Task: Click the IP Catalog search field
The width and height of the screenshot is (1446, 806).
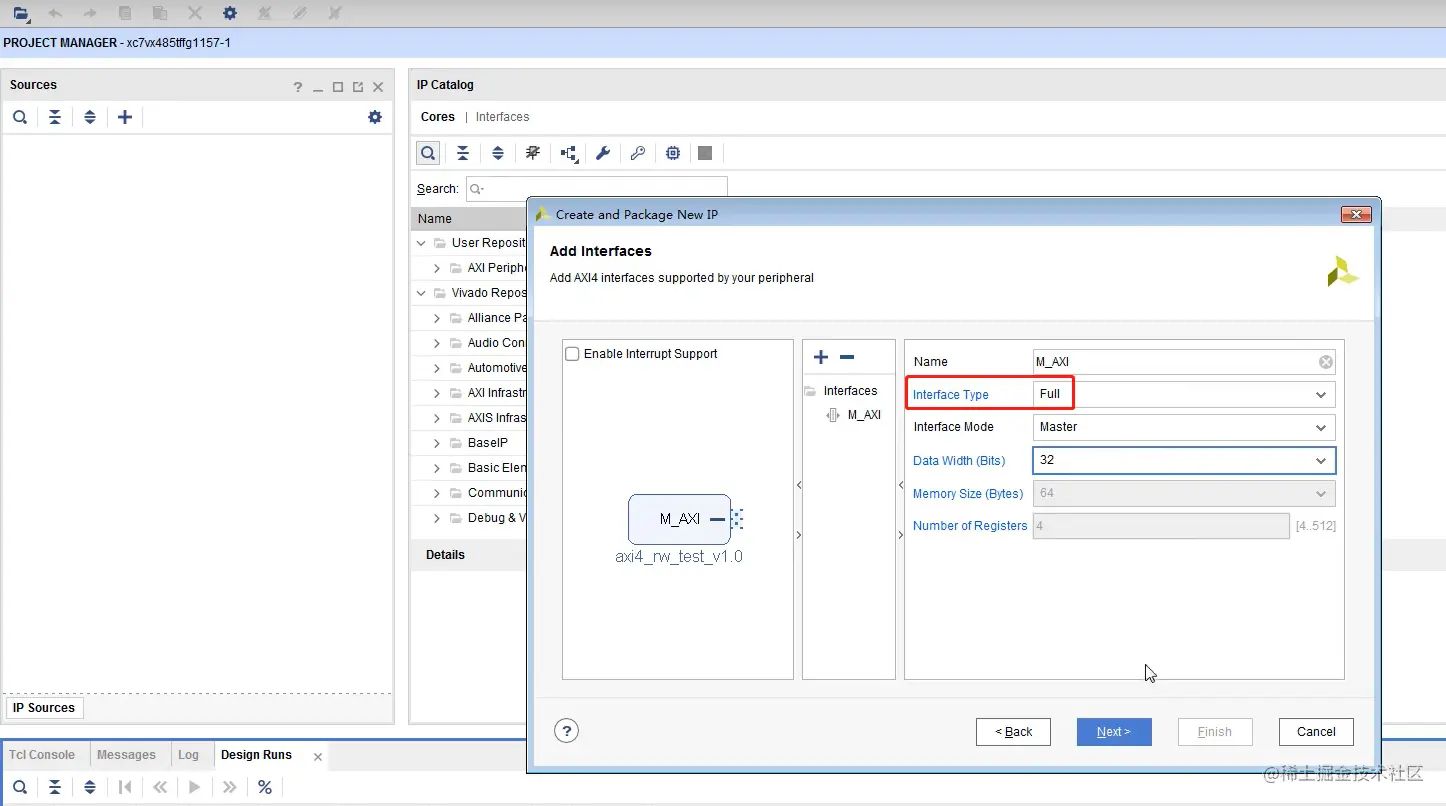Action: pyautogui.click(x=597, y=188)
